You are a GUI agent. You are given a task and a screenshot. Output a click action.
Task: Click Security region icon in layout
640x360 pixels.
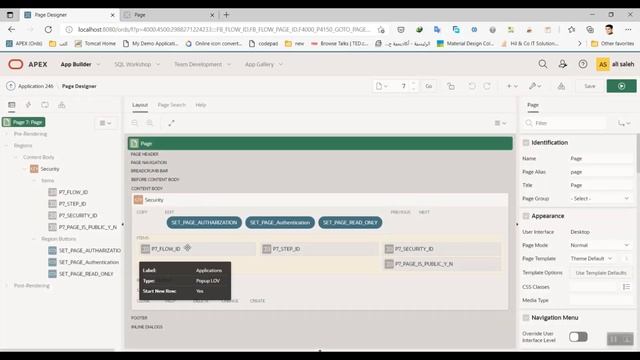click(138, 200)
